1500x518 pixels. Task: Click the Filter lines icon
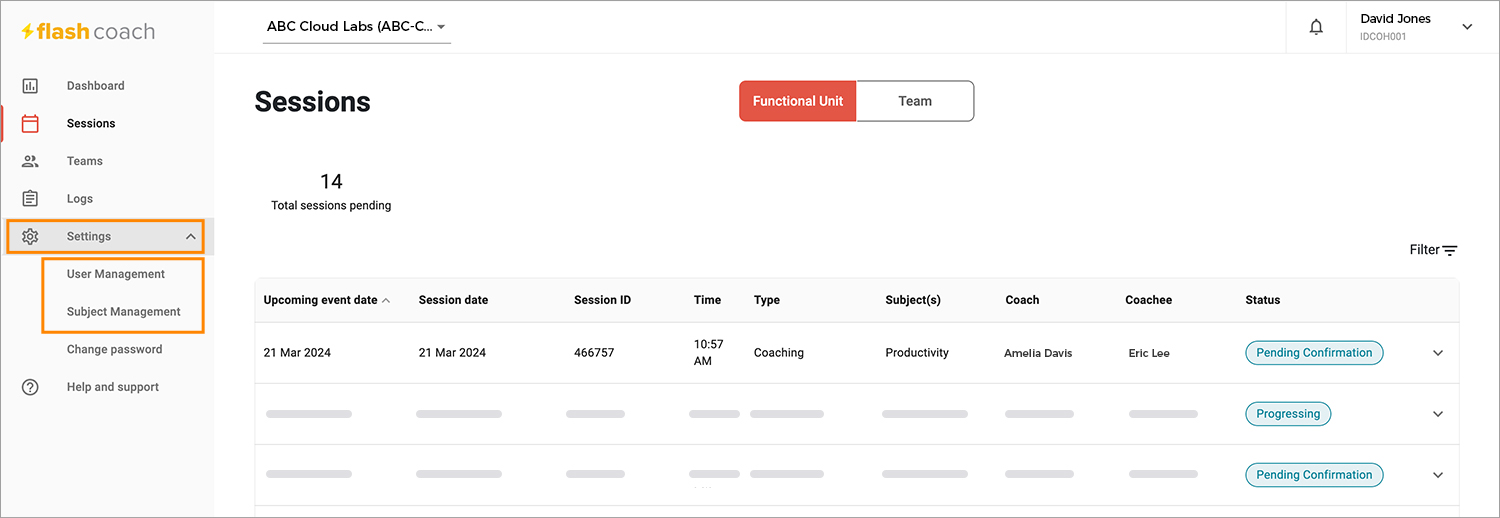point(1450,251)
